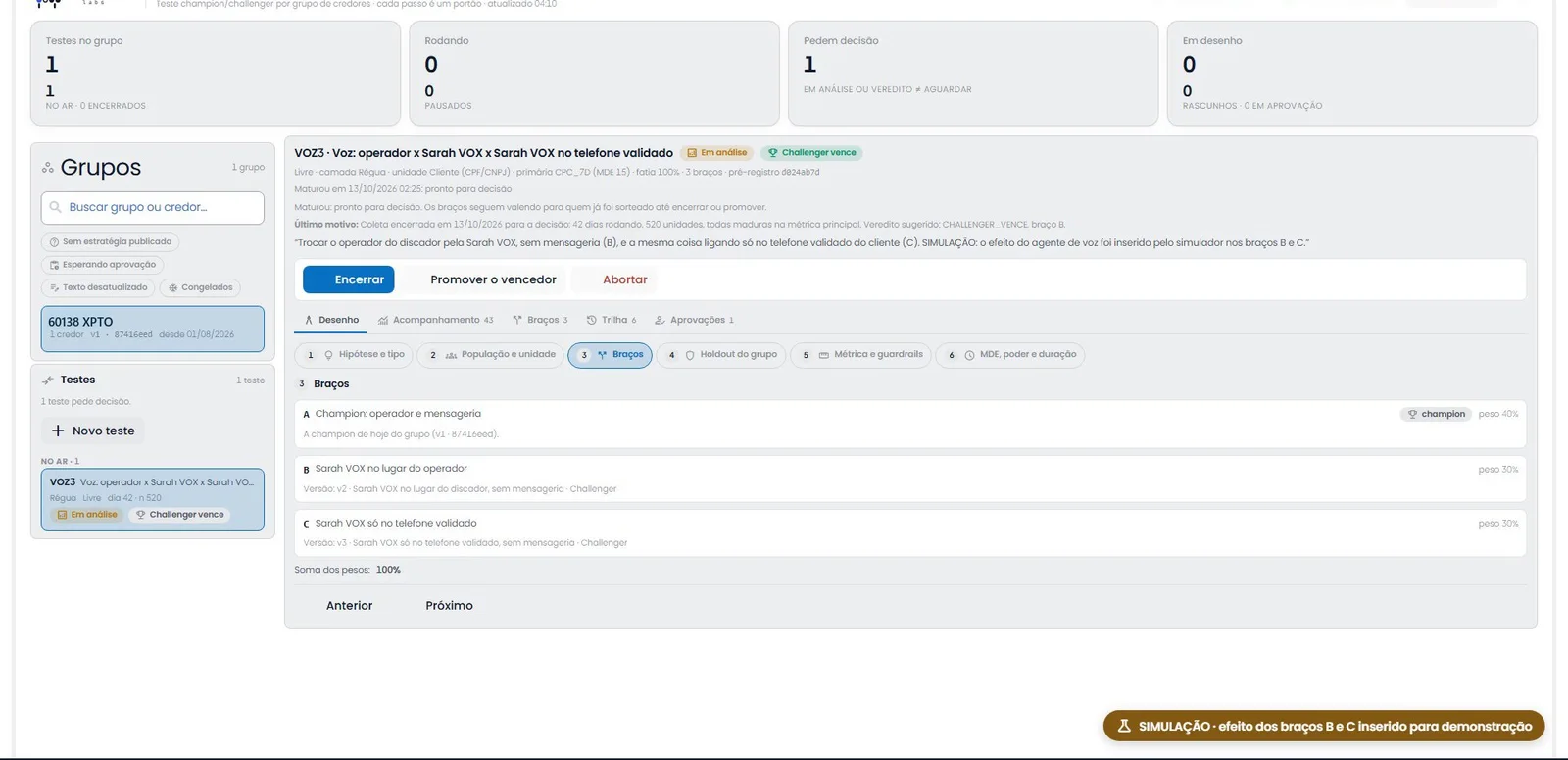Switch to the Desenho tab

point(331,320)
